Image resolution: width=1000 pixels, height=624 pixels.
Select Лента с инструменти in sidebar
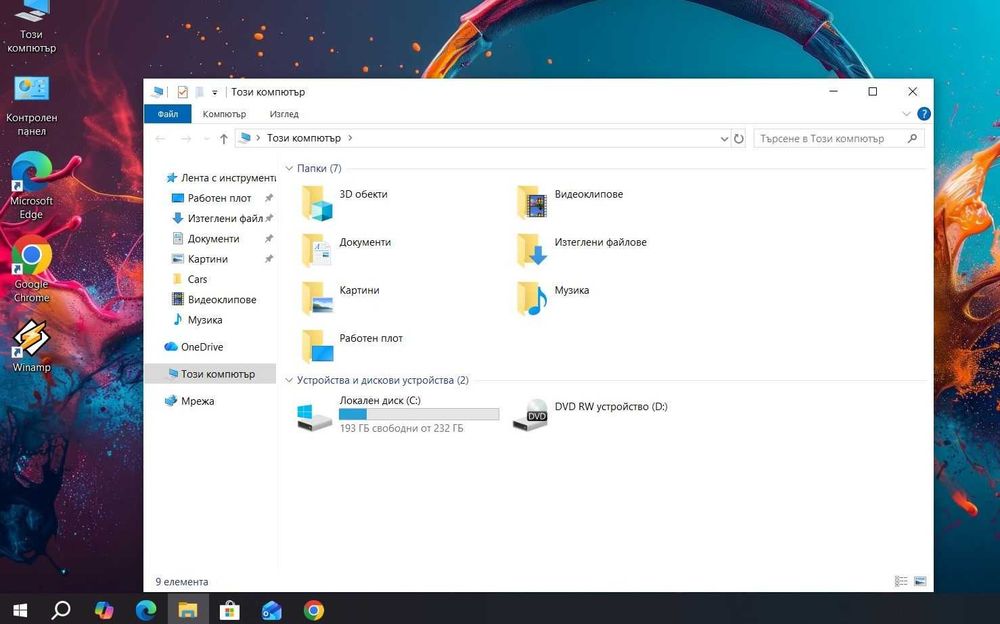pyautogui.click(x=221, y=178)
